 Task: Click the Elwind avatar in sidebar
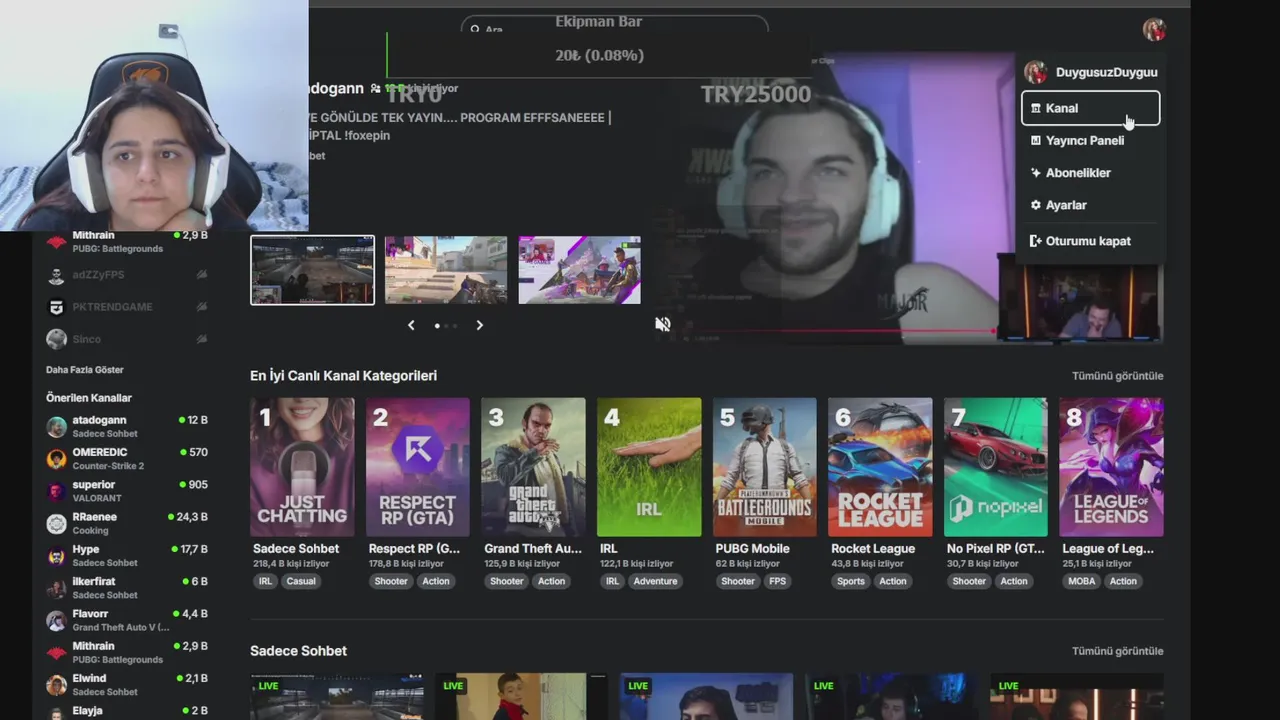coord(57,685)
